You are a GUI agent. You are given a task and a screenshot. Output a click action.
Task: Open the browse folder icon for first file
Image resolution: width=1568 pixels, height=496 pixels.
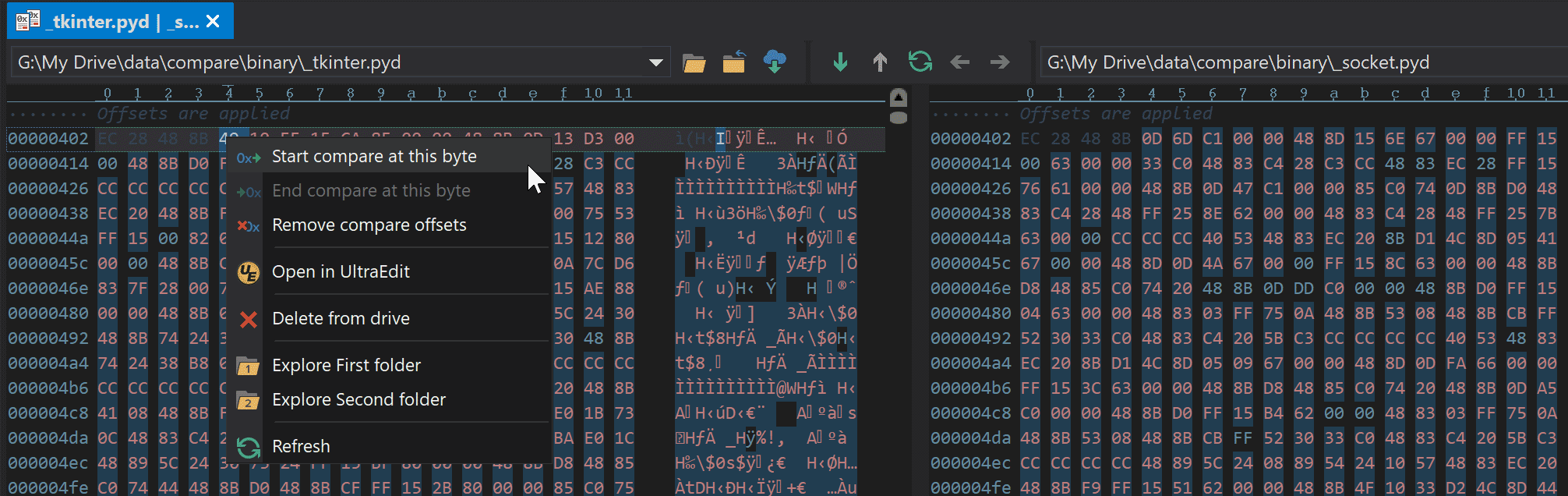point(694,62)
